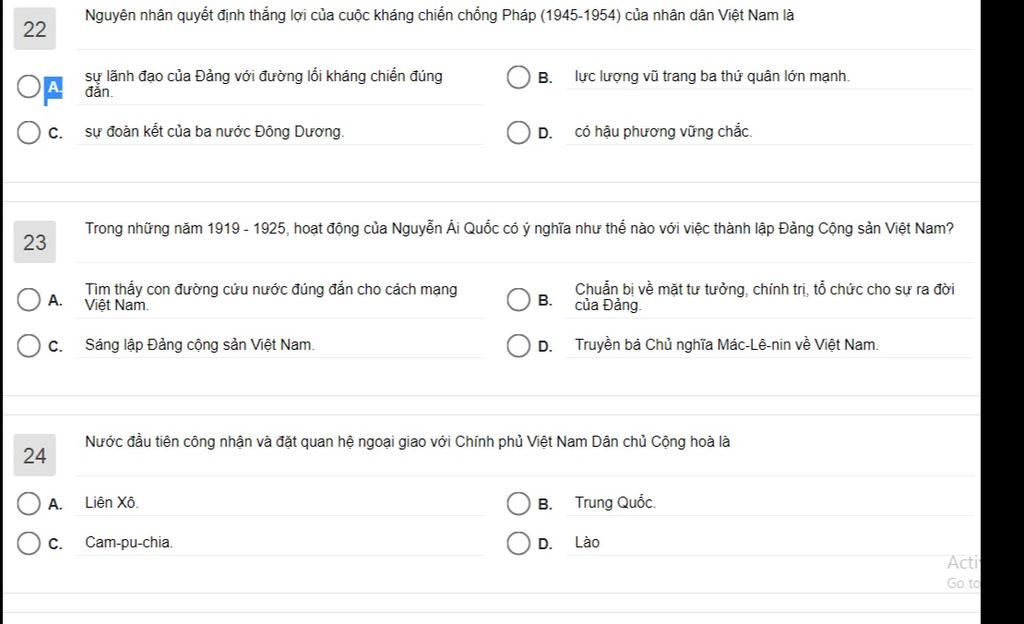1024x624 pixels.
Task: Click the question number 23 badge
Action: point(35,242)
